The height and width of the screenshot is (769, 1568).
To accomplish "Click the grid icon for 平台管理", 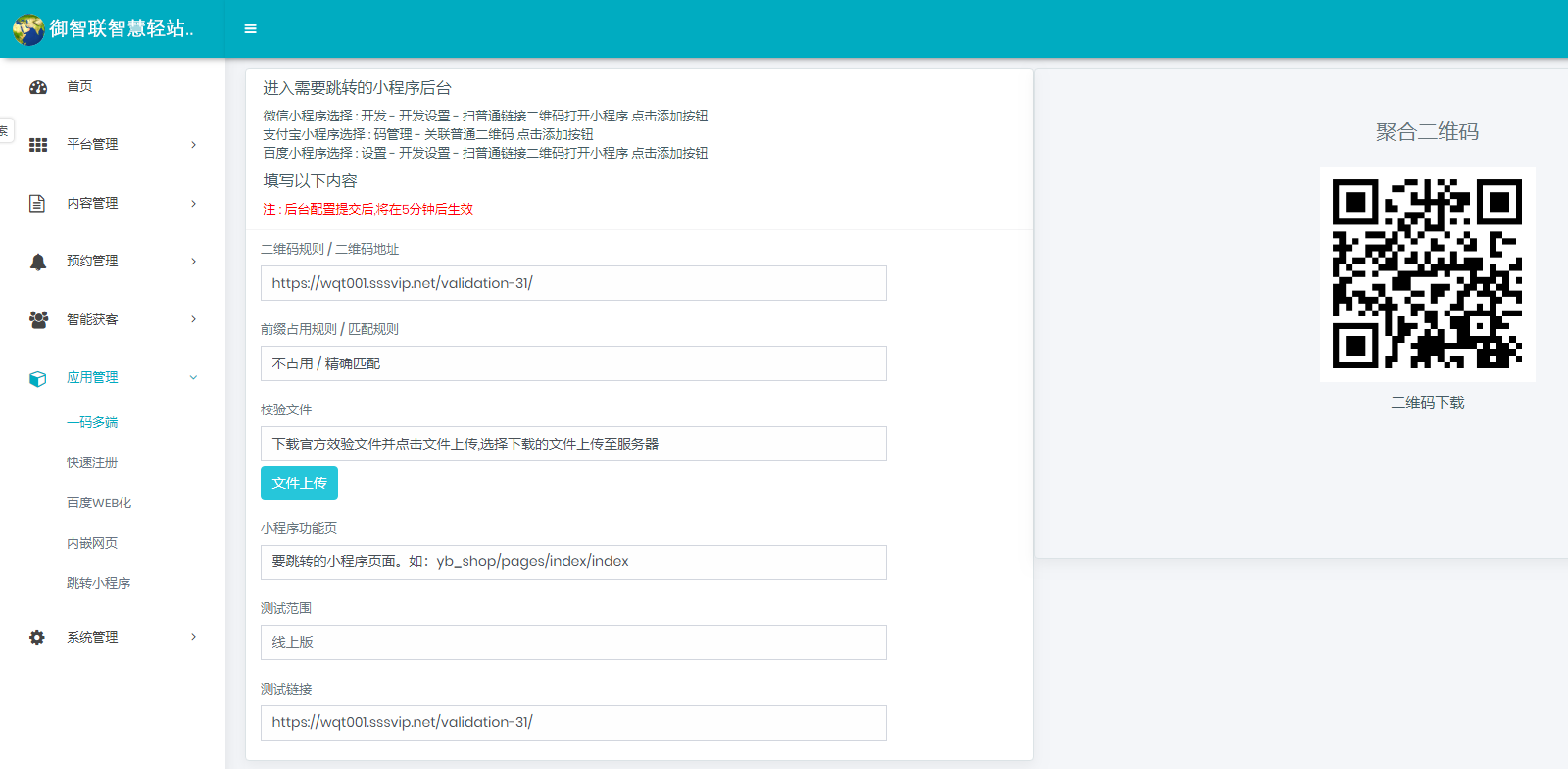I will coord(38,145).
